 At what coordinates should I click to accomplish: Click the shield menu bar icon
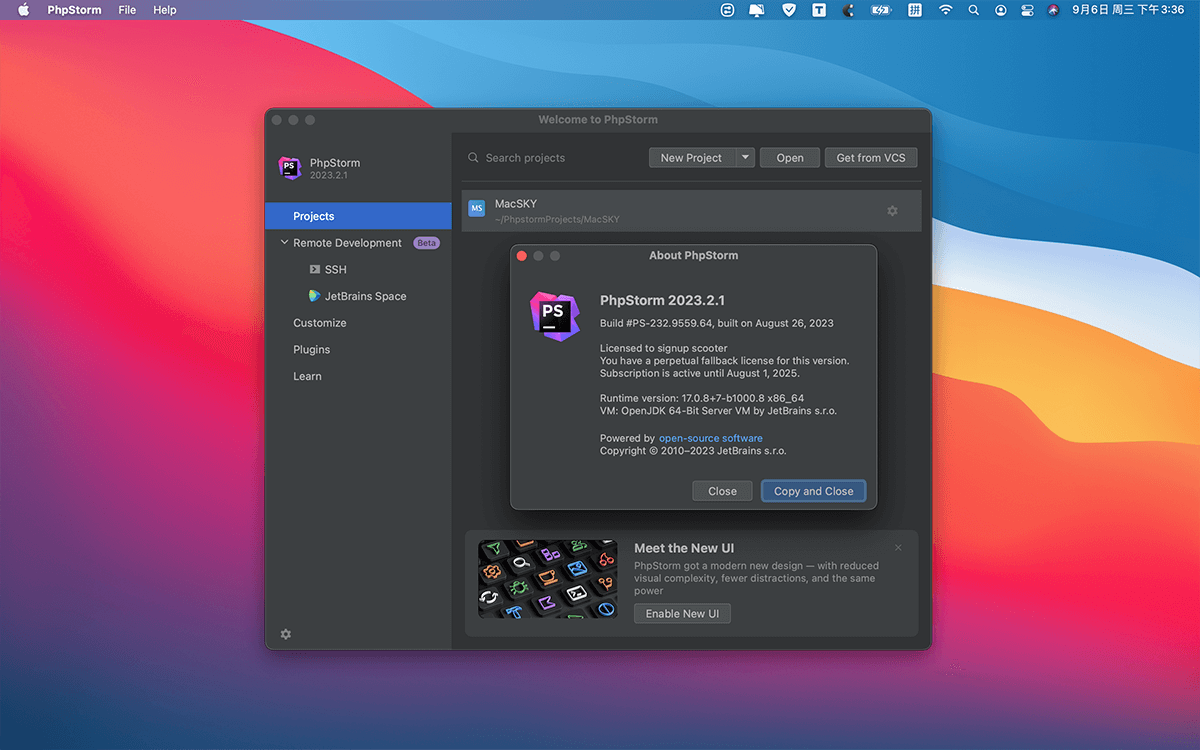click(x=788, y=10)
